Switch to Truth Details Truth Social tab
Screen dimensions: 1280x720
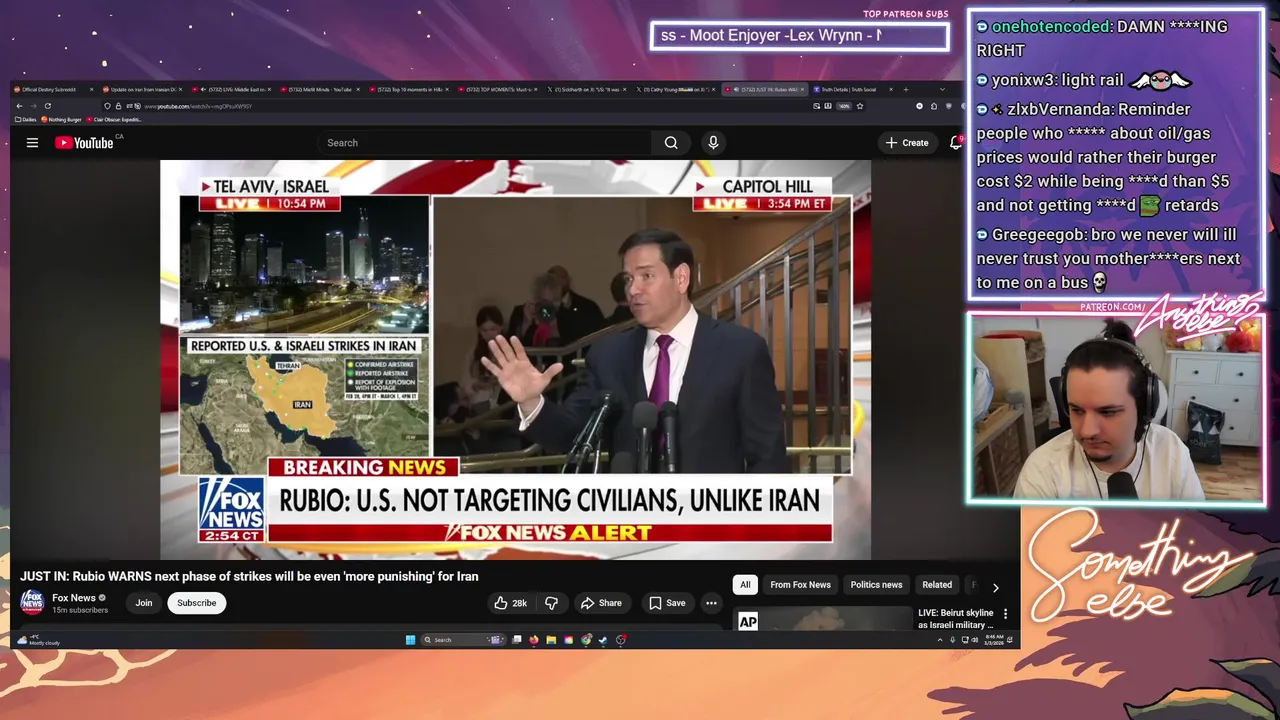click(x=851, y=90)
